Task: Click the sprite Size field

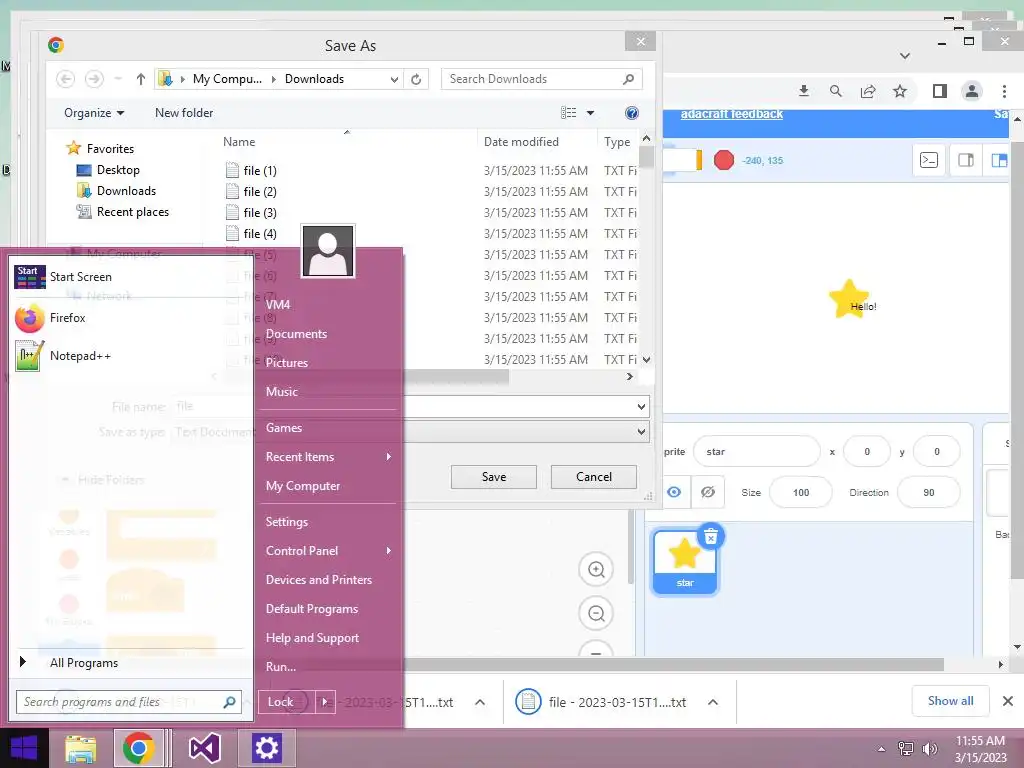Action: pyautogui.click(x=801, y=492)
